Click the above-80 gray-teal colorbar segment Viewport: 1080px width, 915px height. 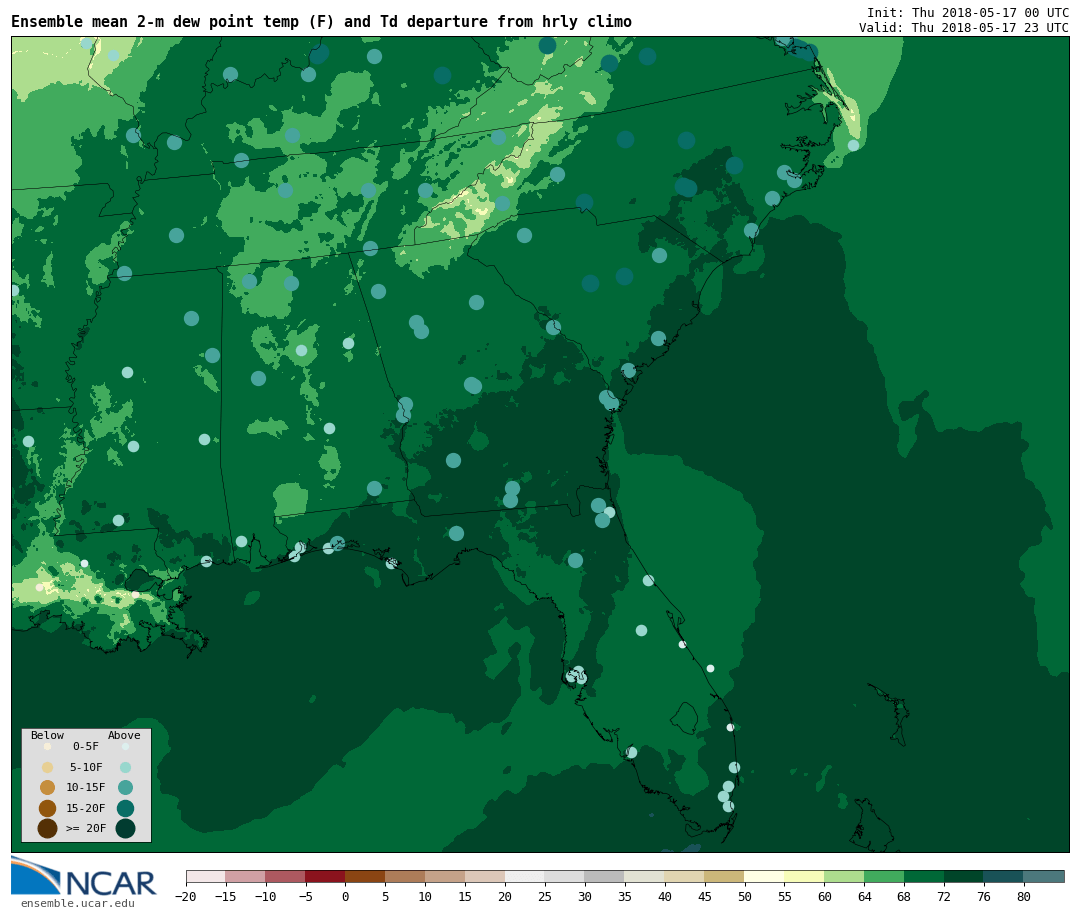tap(1045, 877)
